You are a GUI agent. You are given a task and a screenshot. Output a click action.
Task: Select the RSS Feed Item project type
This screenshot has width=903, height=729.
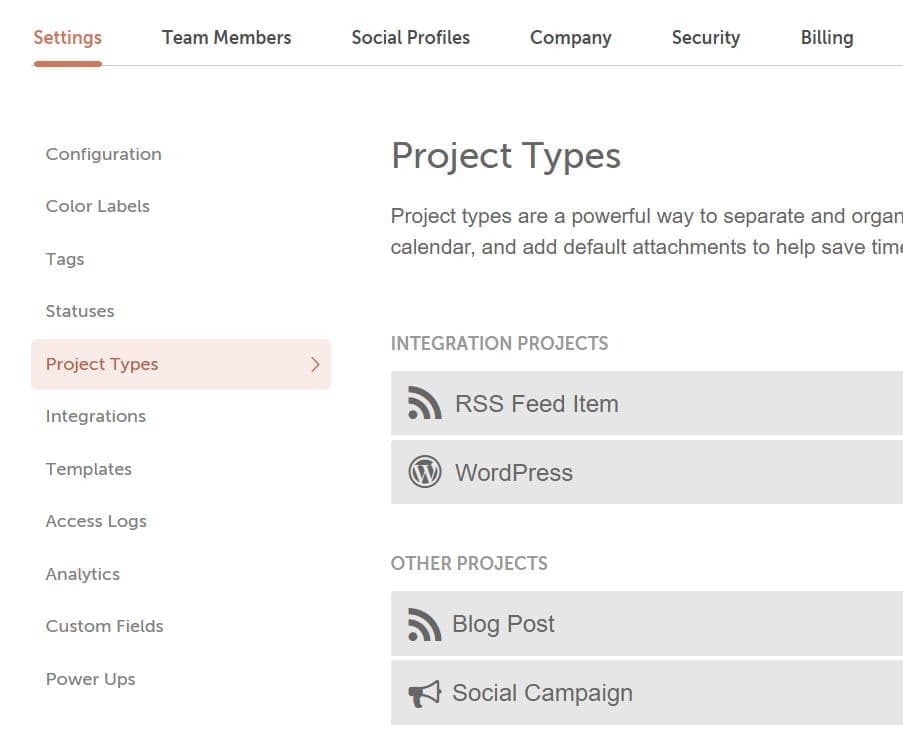point(647,403)
